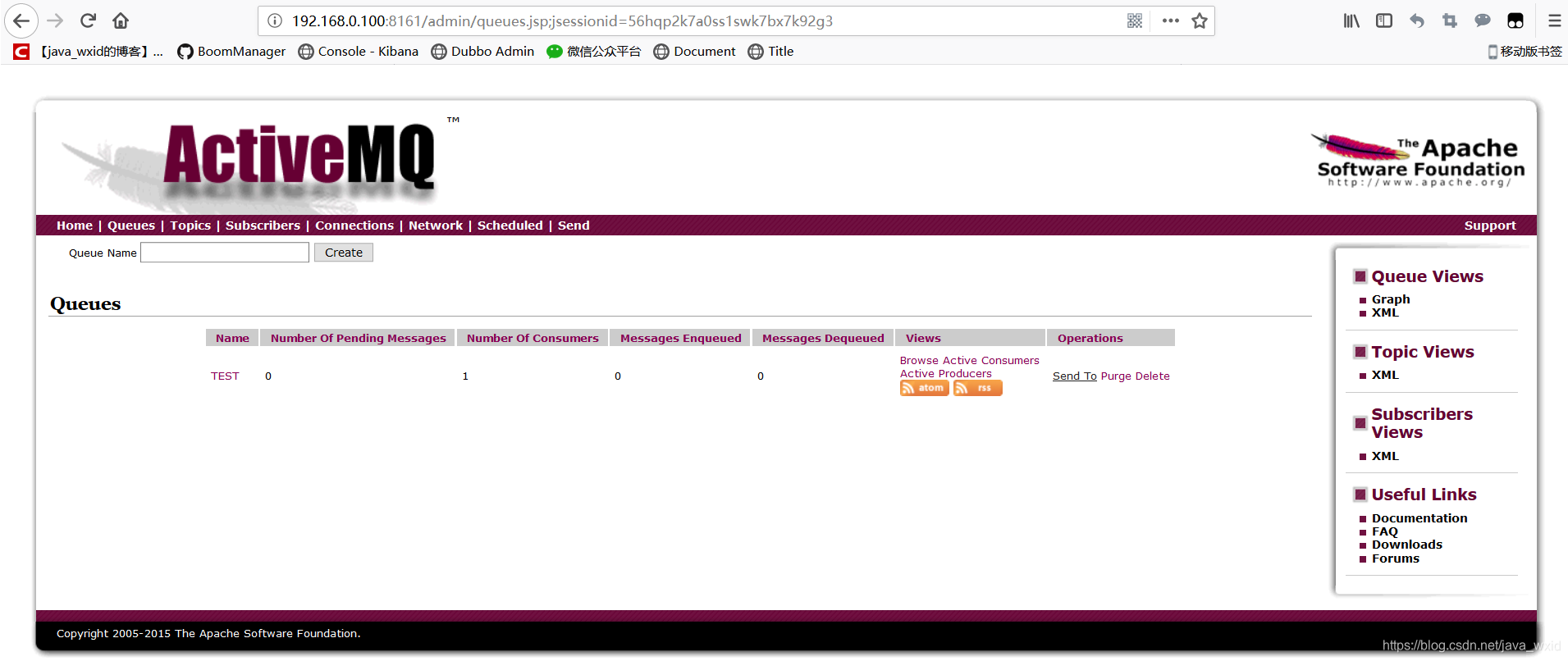1568x661 pixels.
Task: Delete the TEST queue
Action: 1153,376
